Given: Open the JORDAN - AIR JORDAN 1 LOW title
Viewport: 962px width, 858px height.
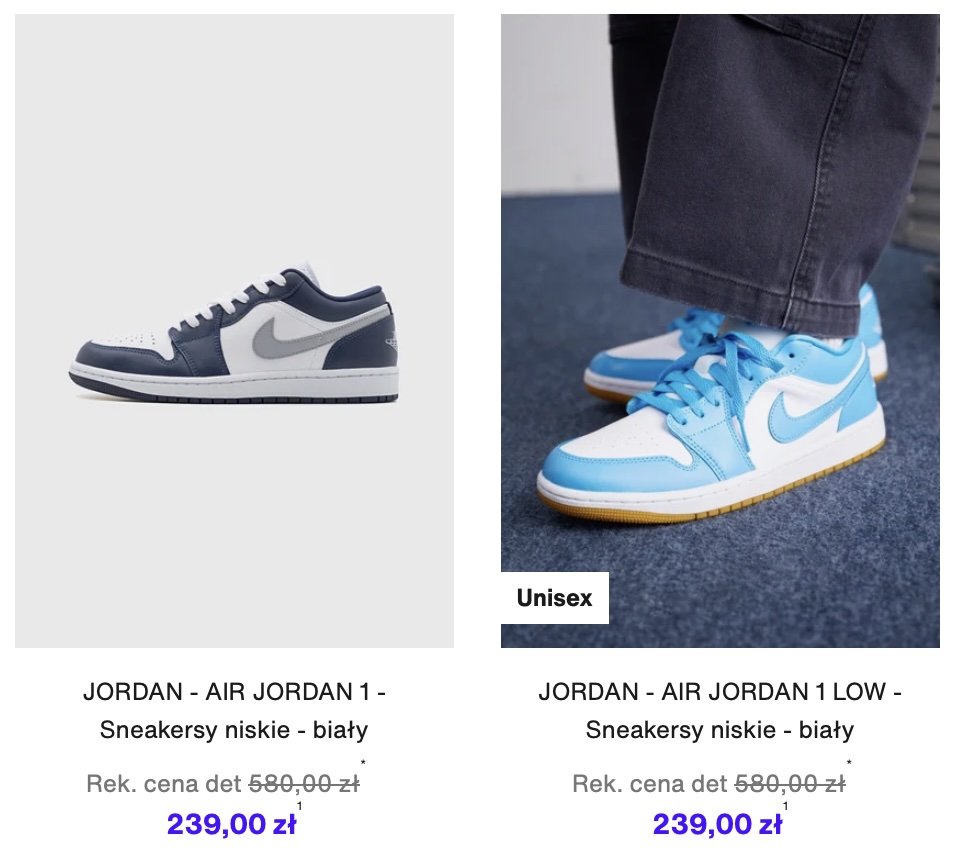Looking at the screenshot, I should [x=720, y=692].
